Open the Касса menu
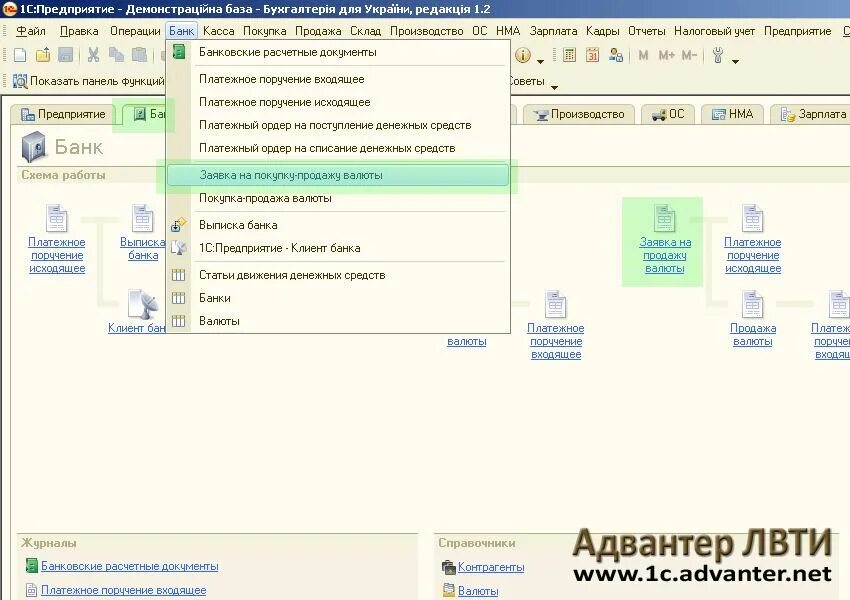 pyautogui.click(x=218, y=31)
